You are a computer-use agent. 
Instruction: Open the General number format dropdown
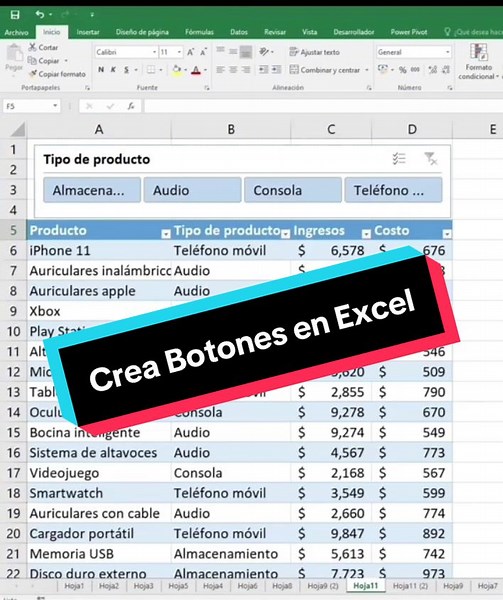[x=448, y=52]
